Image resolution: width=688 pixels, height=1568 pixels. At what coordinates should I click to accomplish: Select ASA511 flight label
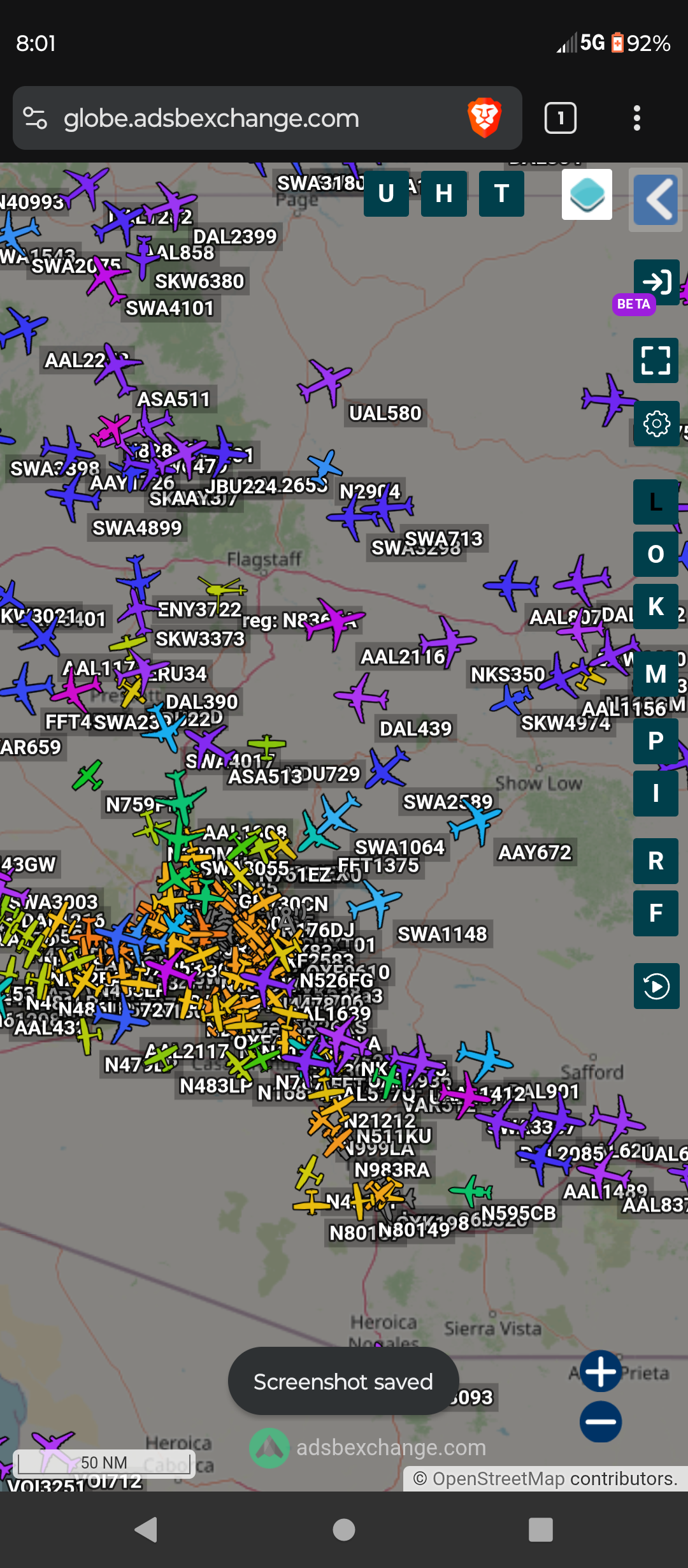pos(173,399)
